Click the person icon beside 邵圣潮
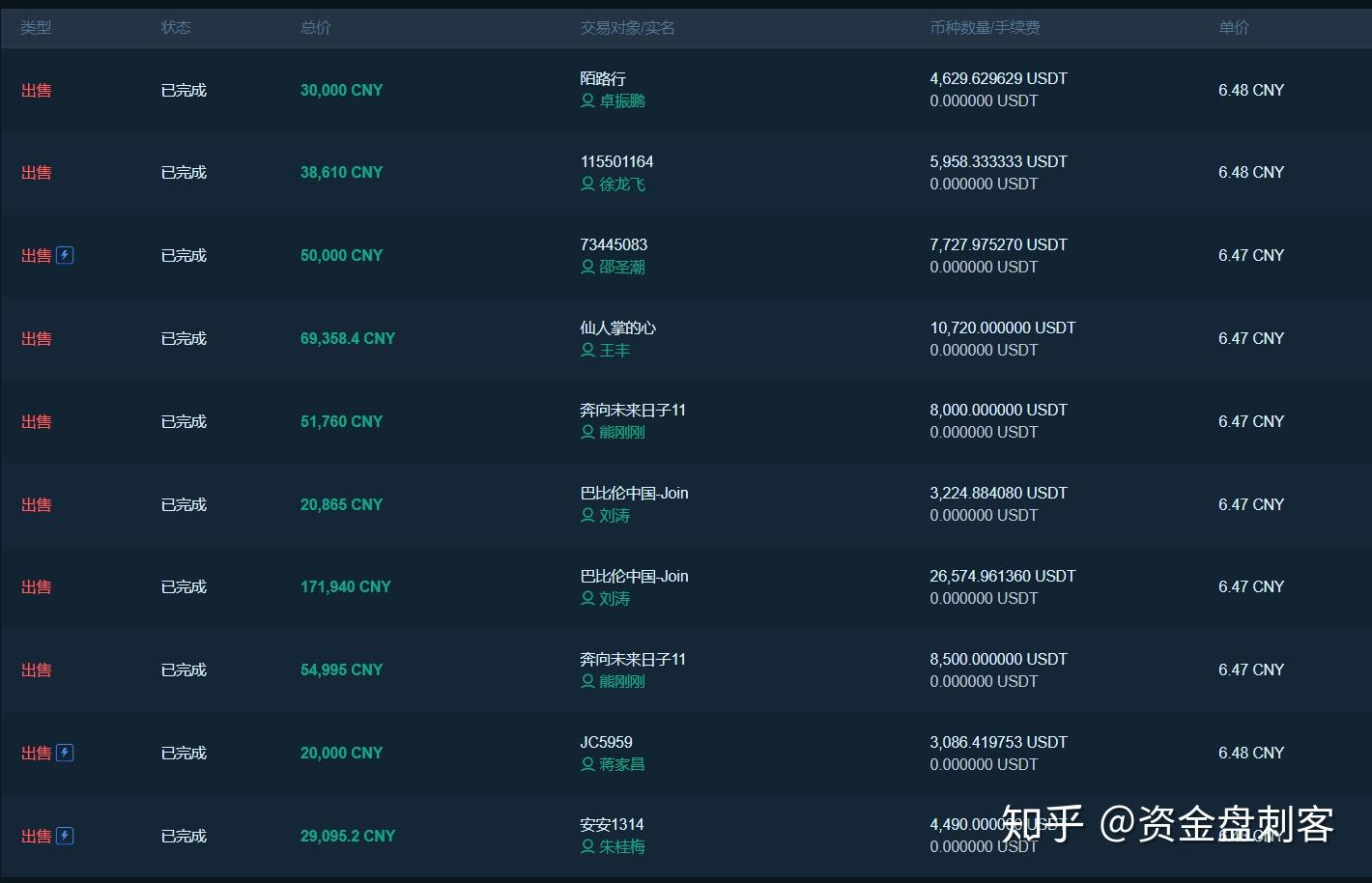This screenshot has width=1372, height=883. point(587,267)
